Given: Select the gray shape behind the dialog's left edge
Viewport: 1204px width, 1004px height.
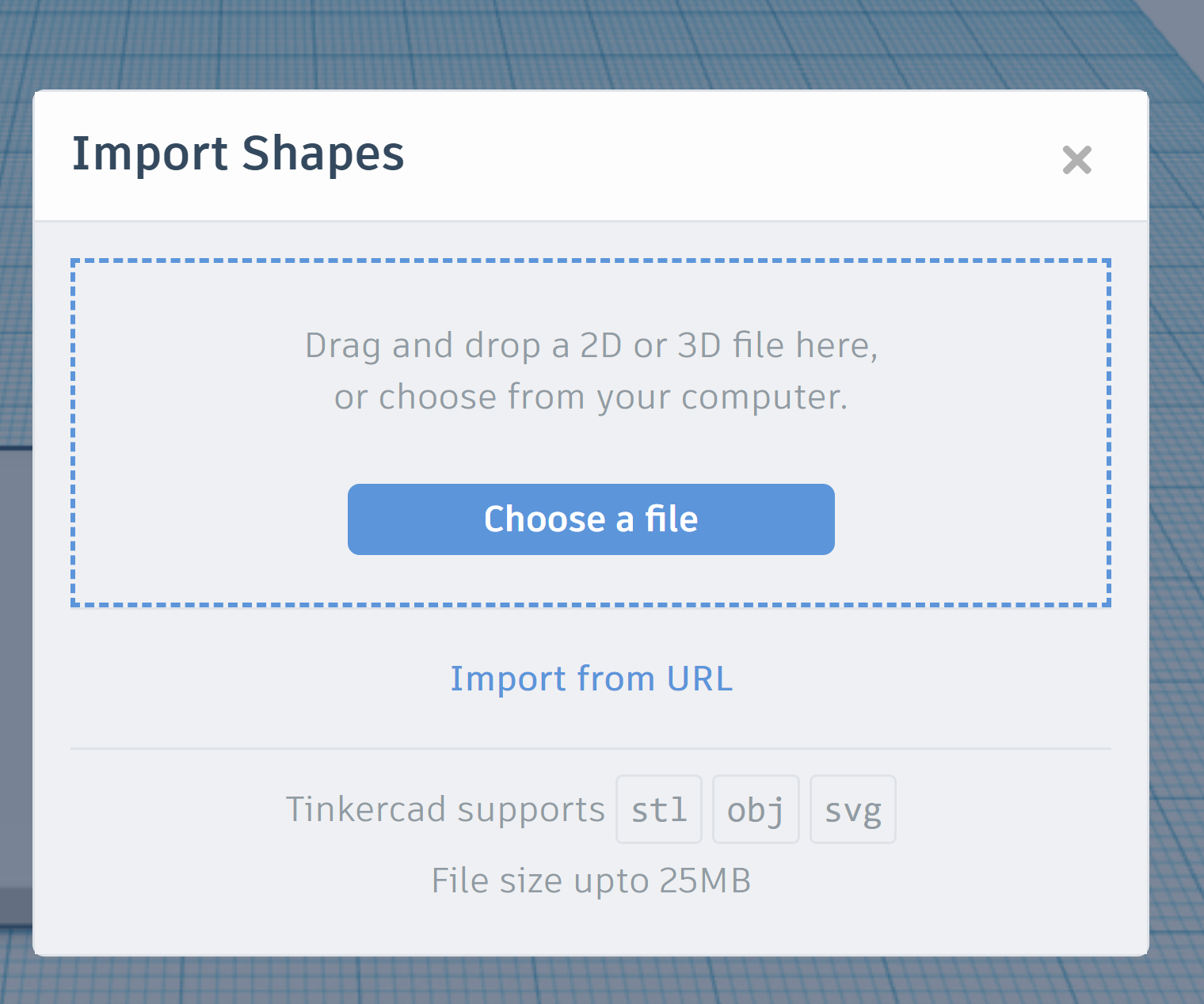Looking at the screenshot, I should [16, 681].
